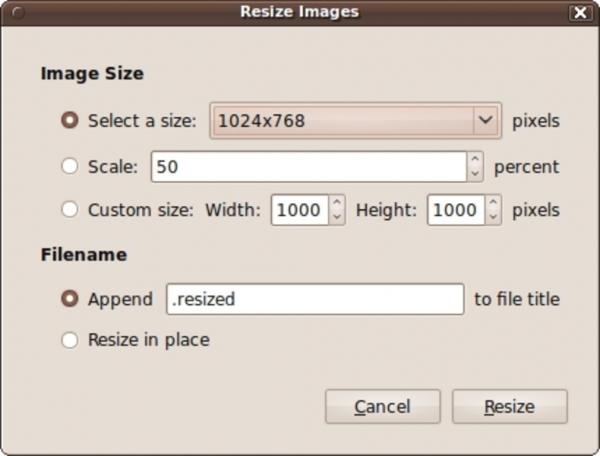Click the Resize button
The image size is (600, 456).
tap(510, 406)
